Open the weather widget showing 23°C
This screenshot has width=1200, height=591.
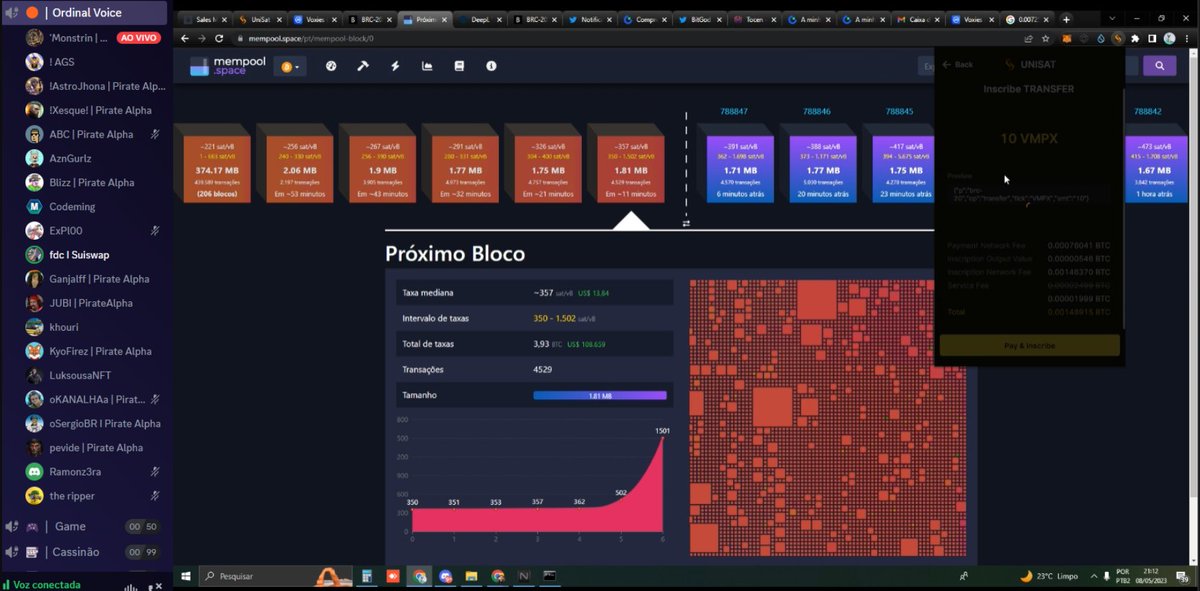(1049, 576)
